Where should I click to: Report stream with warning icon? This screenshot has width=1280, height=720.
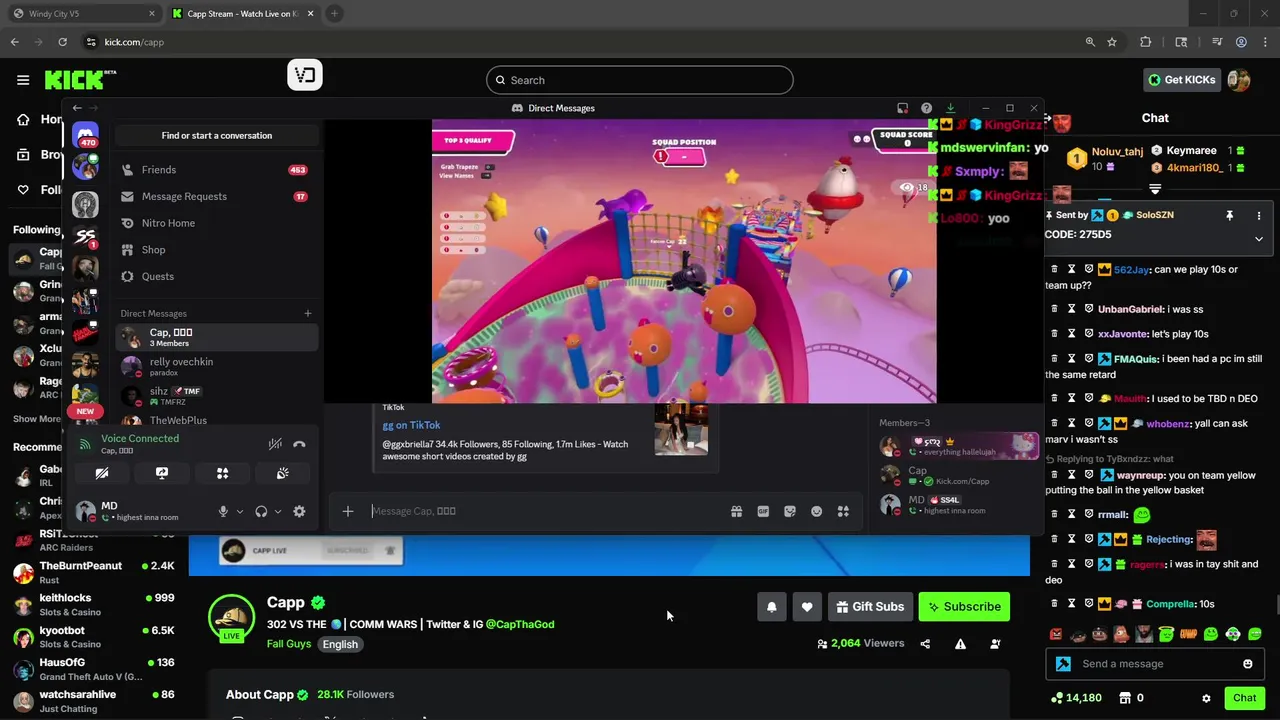click(960, 644)
